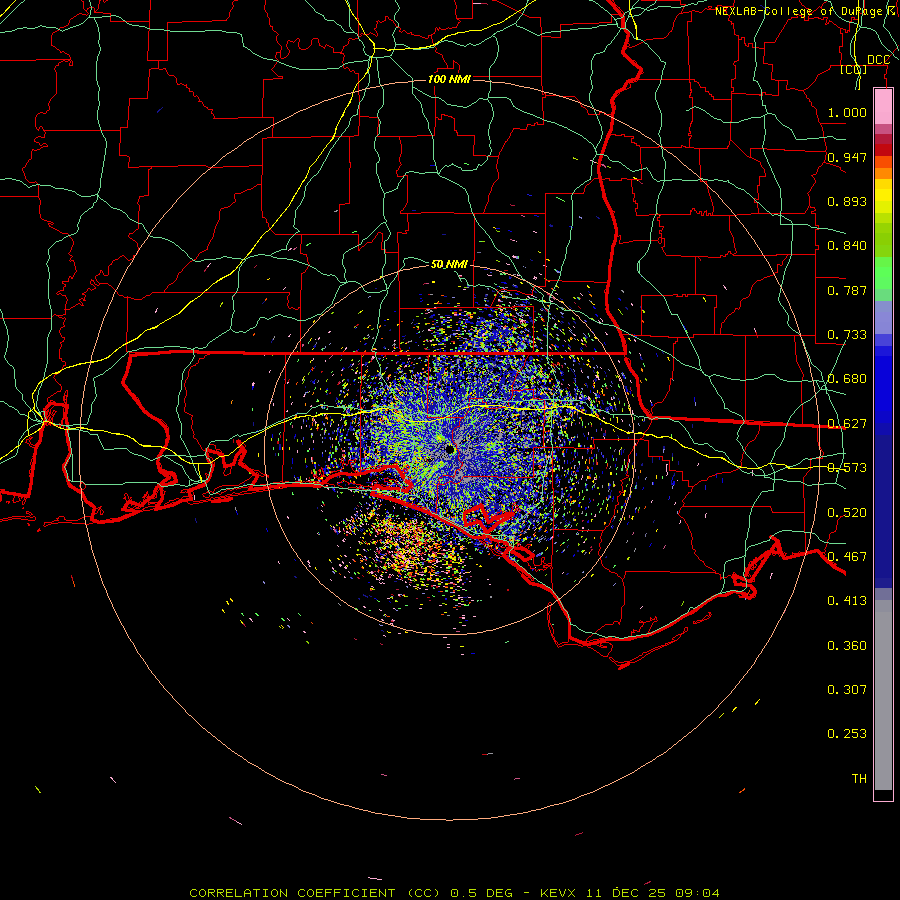
Task: Click the 0.360 legend value
Action: [847, 645]
